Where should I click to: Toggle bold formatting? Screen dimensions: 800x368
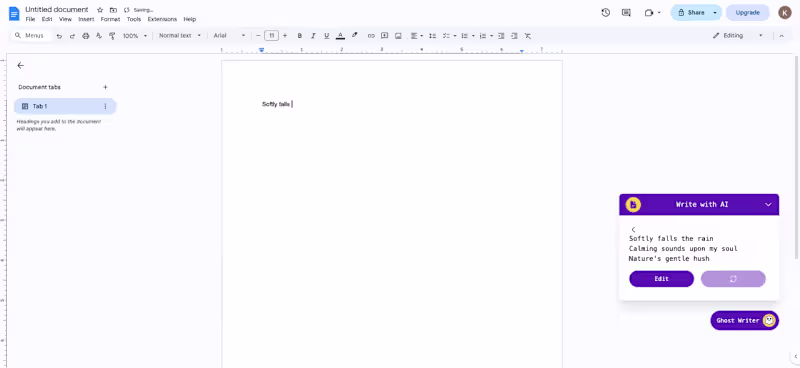click(299, 36)
